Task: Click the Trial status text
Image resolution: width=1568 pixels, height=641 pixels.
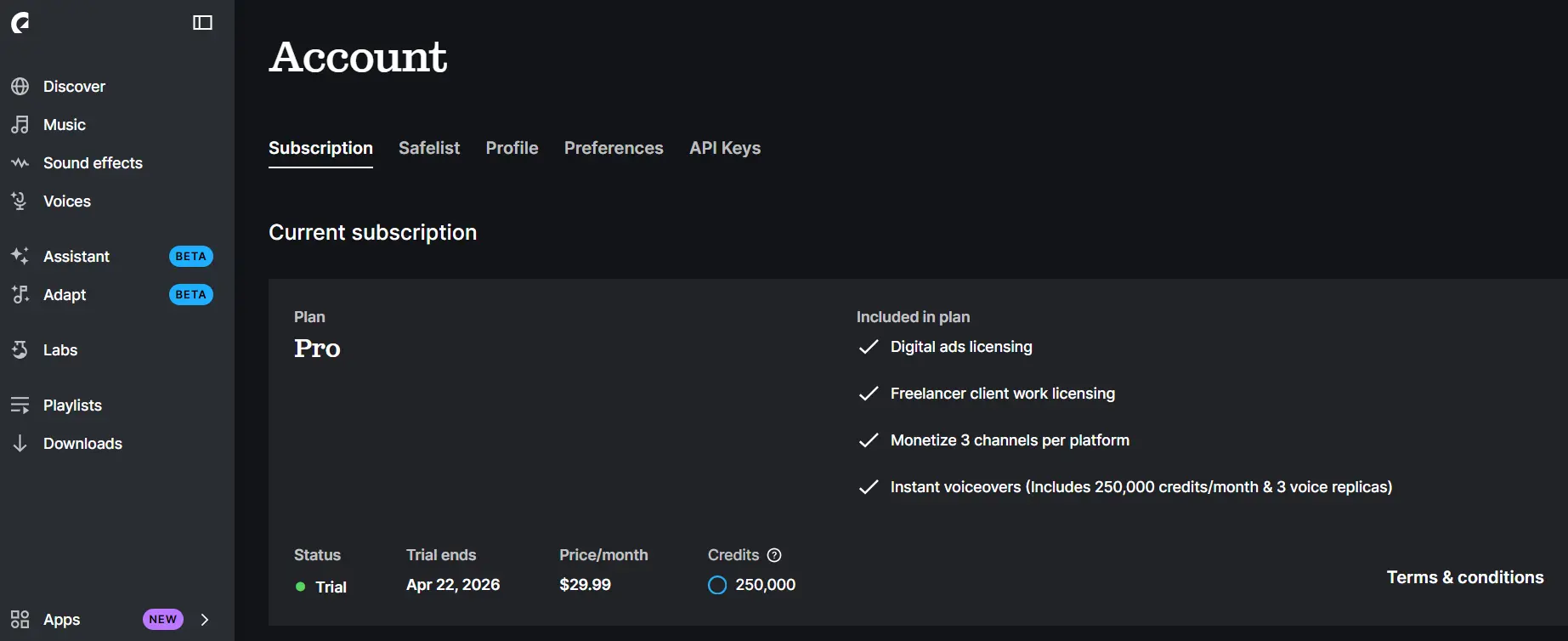Action: click(331, 587)
